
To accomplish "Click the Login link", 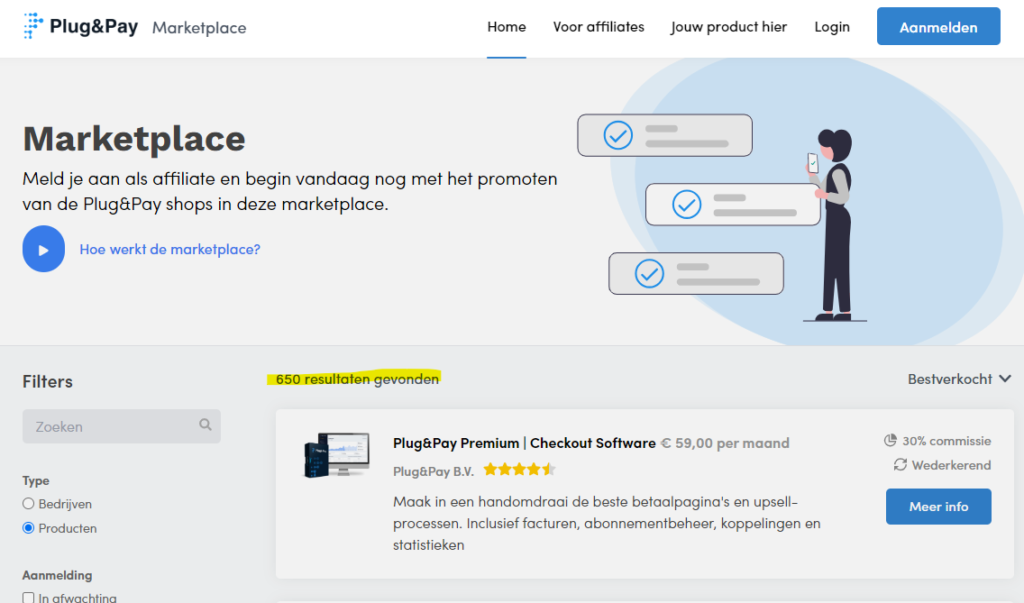I will pyautogui.click(x=831, y=27).
